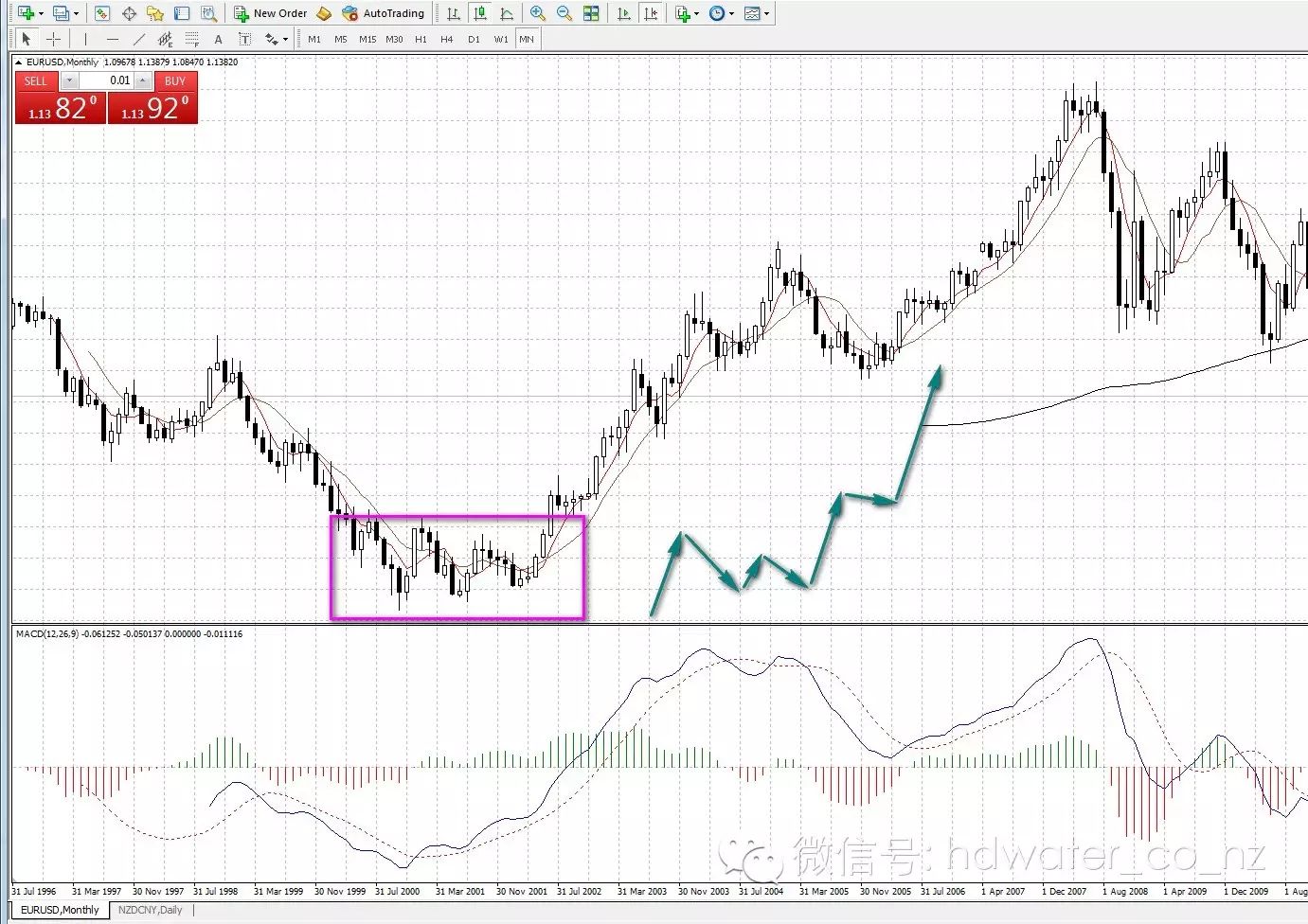Expand the arrows objects dropdown arrow

(285, 40)
